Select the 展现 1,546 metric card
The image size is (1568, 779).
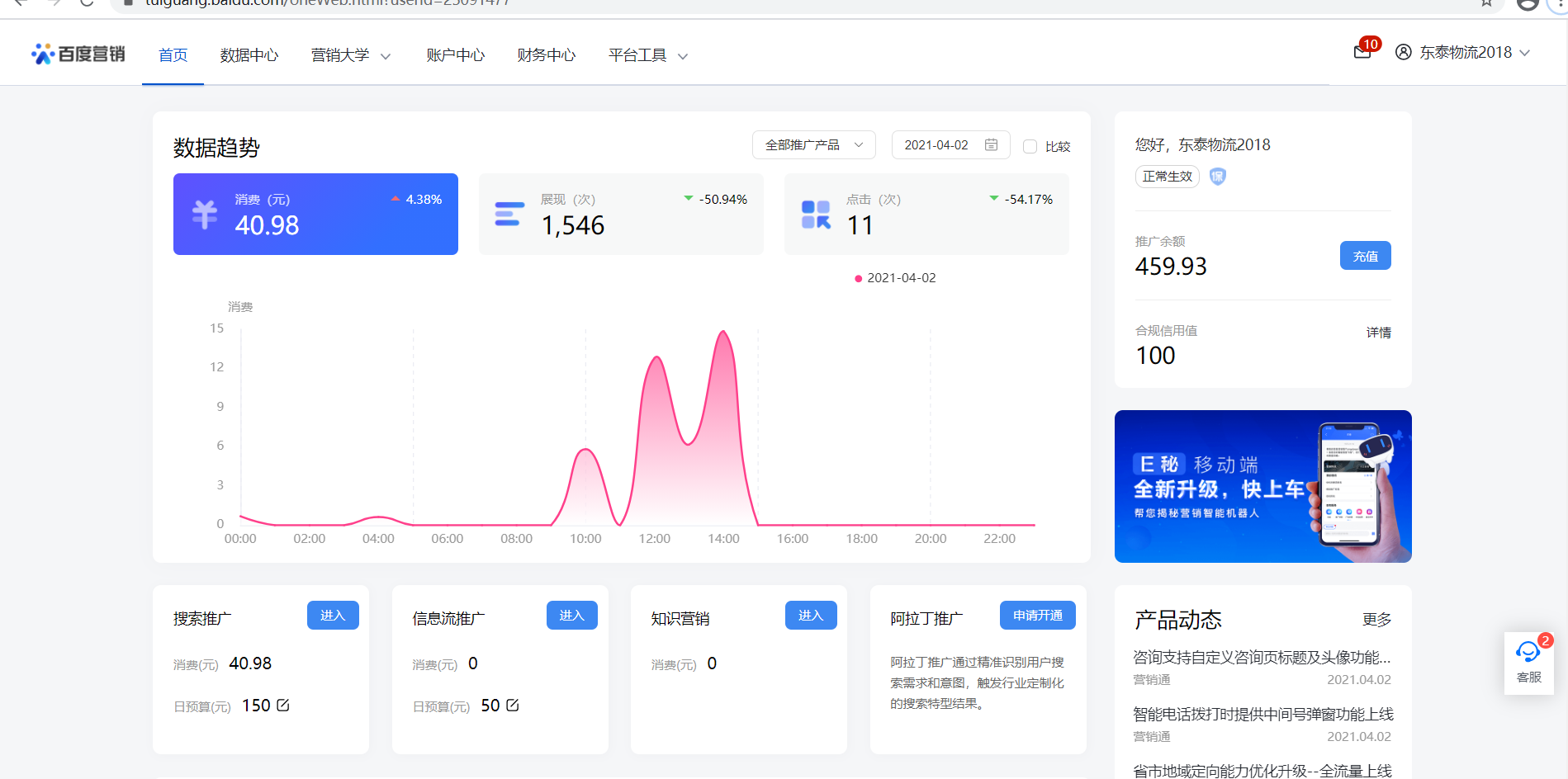pyautogui.click(x=621, y=214)
